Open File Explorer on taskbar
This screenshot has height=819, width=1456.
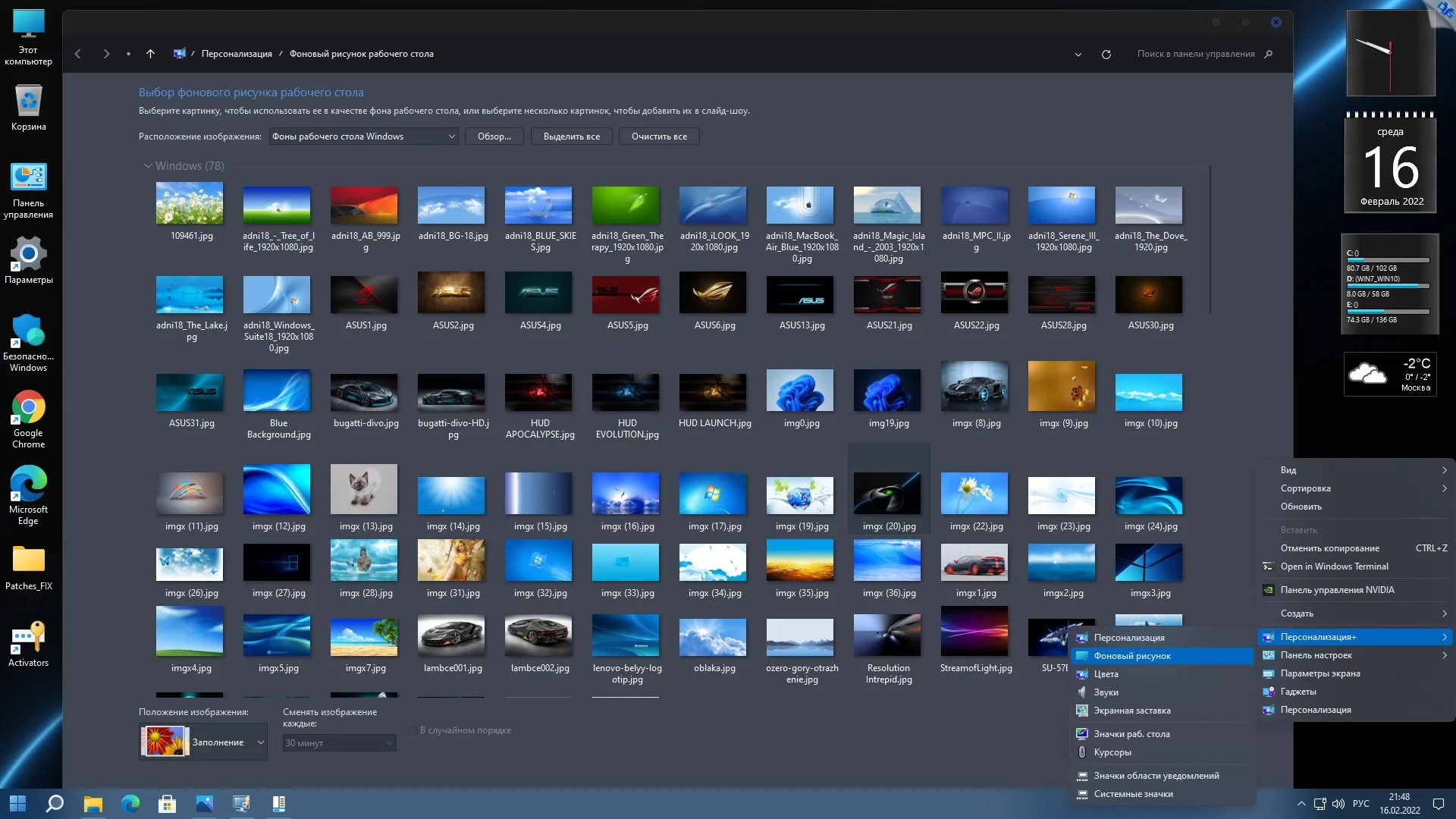coord(93,803)
